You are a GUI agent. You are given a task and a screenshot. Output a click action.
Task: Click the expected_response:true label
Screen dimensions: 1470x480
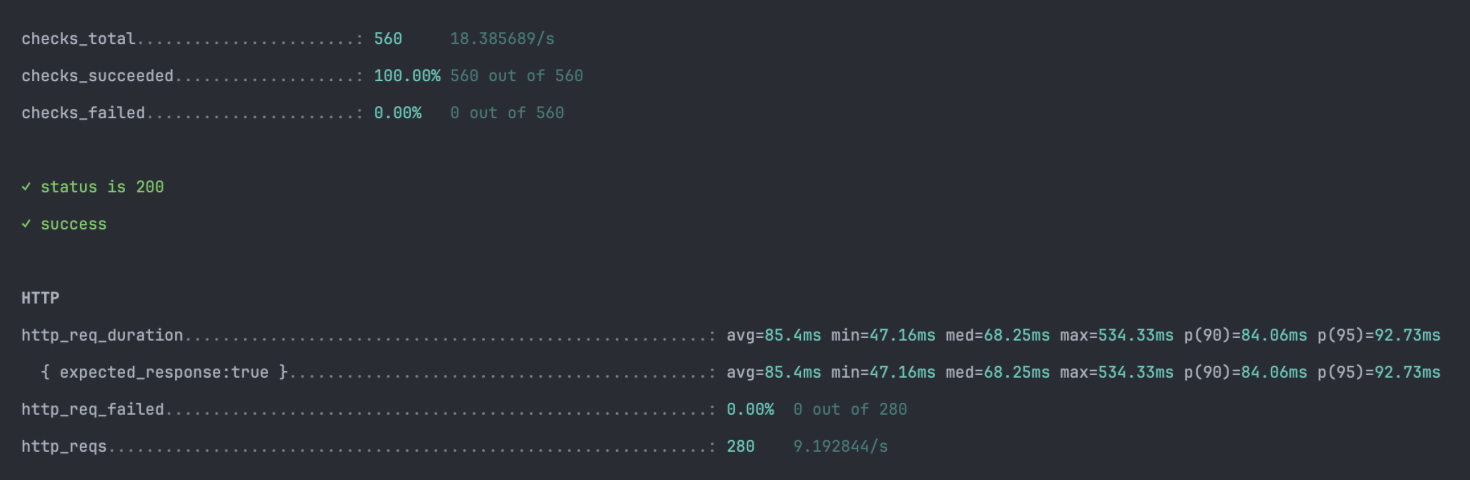[164, 372]
